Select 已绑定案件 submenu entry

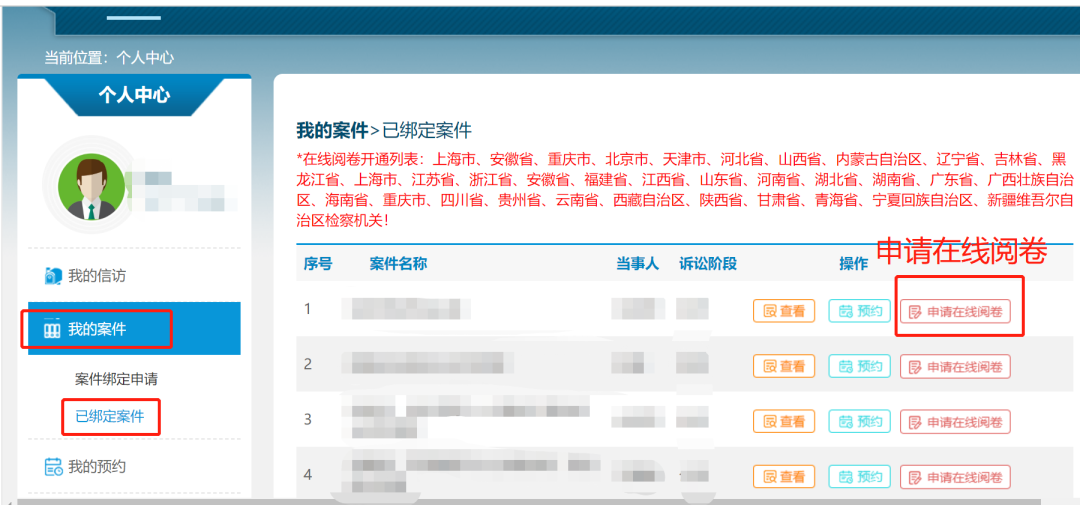110,417
